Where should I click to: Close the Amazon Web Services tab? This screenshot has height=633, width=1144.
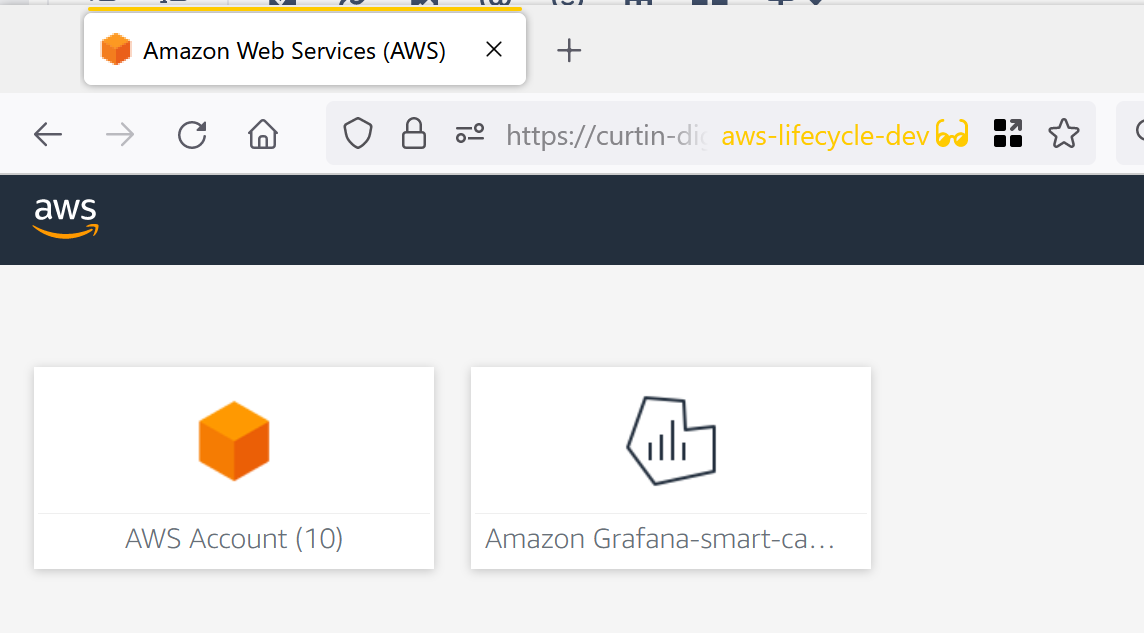pyautogui.click(x=493, y=49)
